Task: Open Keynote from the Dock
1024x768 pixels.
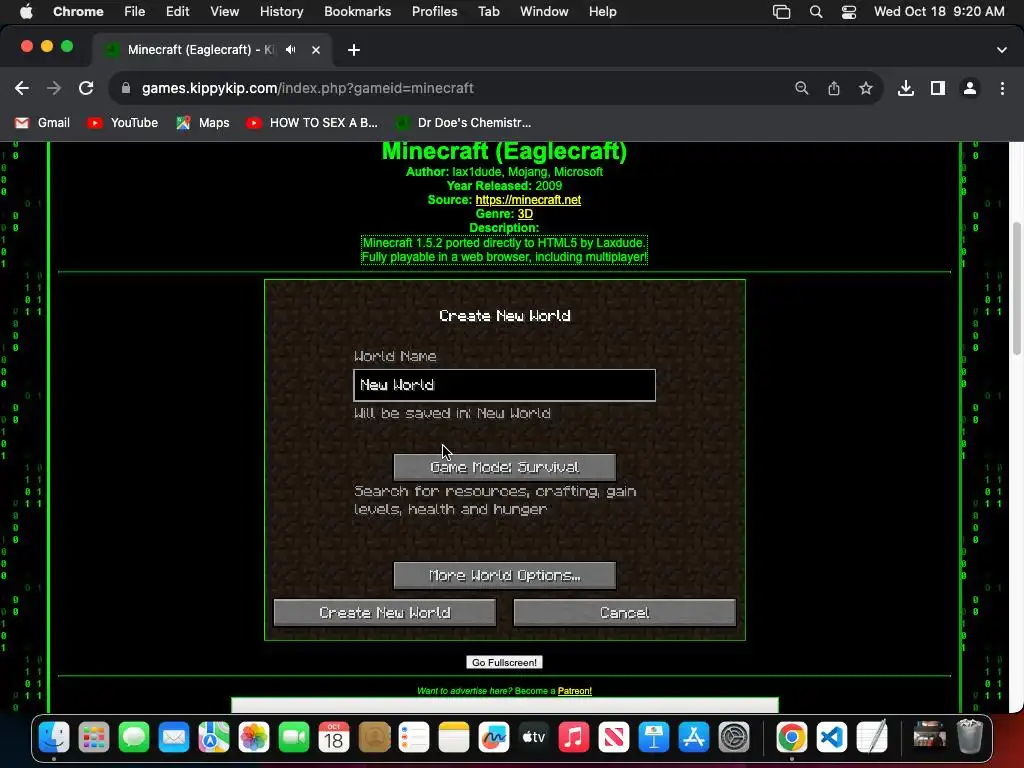Action: coord(654,737)
